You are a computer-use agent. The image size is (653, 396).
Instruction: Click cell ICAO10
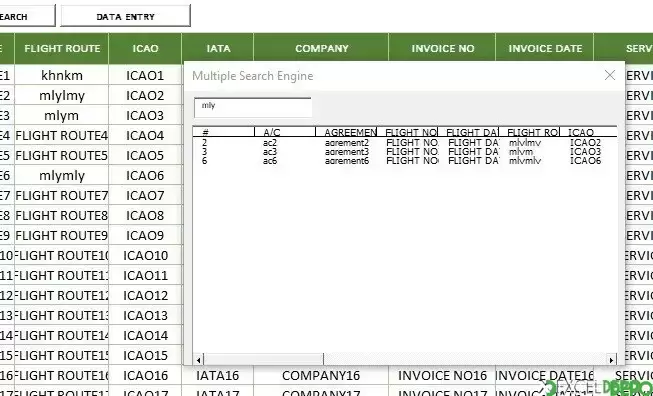tap(145, 255)
